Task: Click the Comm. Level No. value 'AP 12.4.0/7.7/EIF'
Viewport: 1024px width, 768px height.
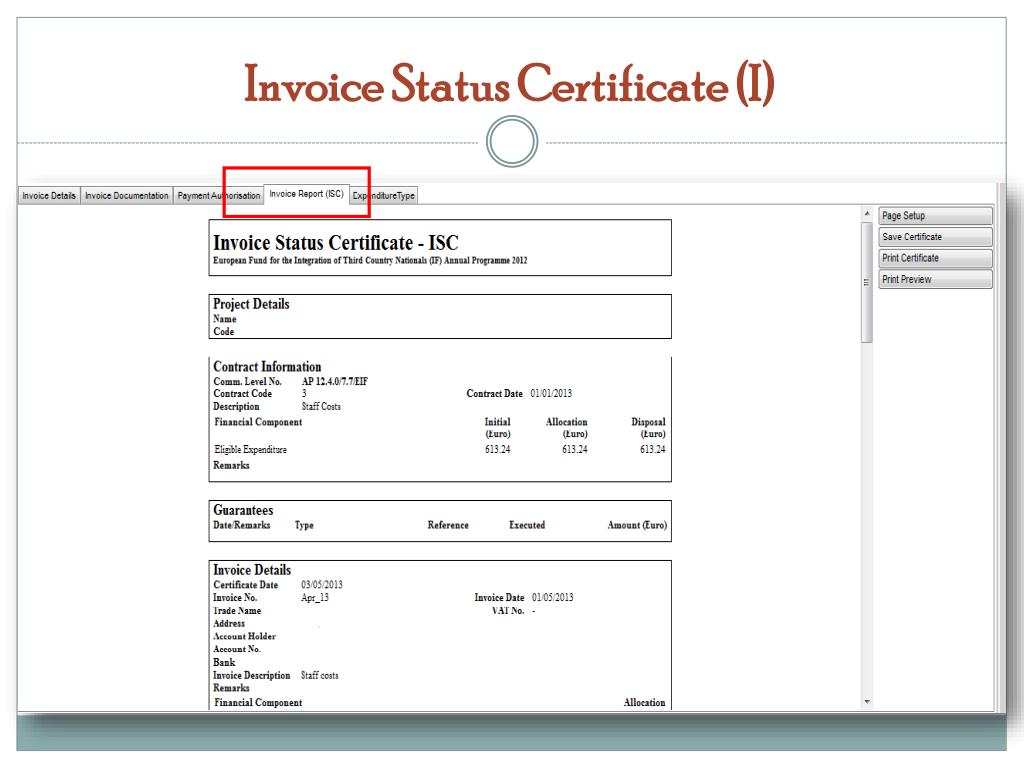Action: pyautogui.click(x=334, y=381)
